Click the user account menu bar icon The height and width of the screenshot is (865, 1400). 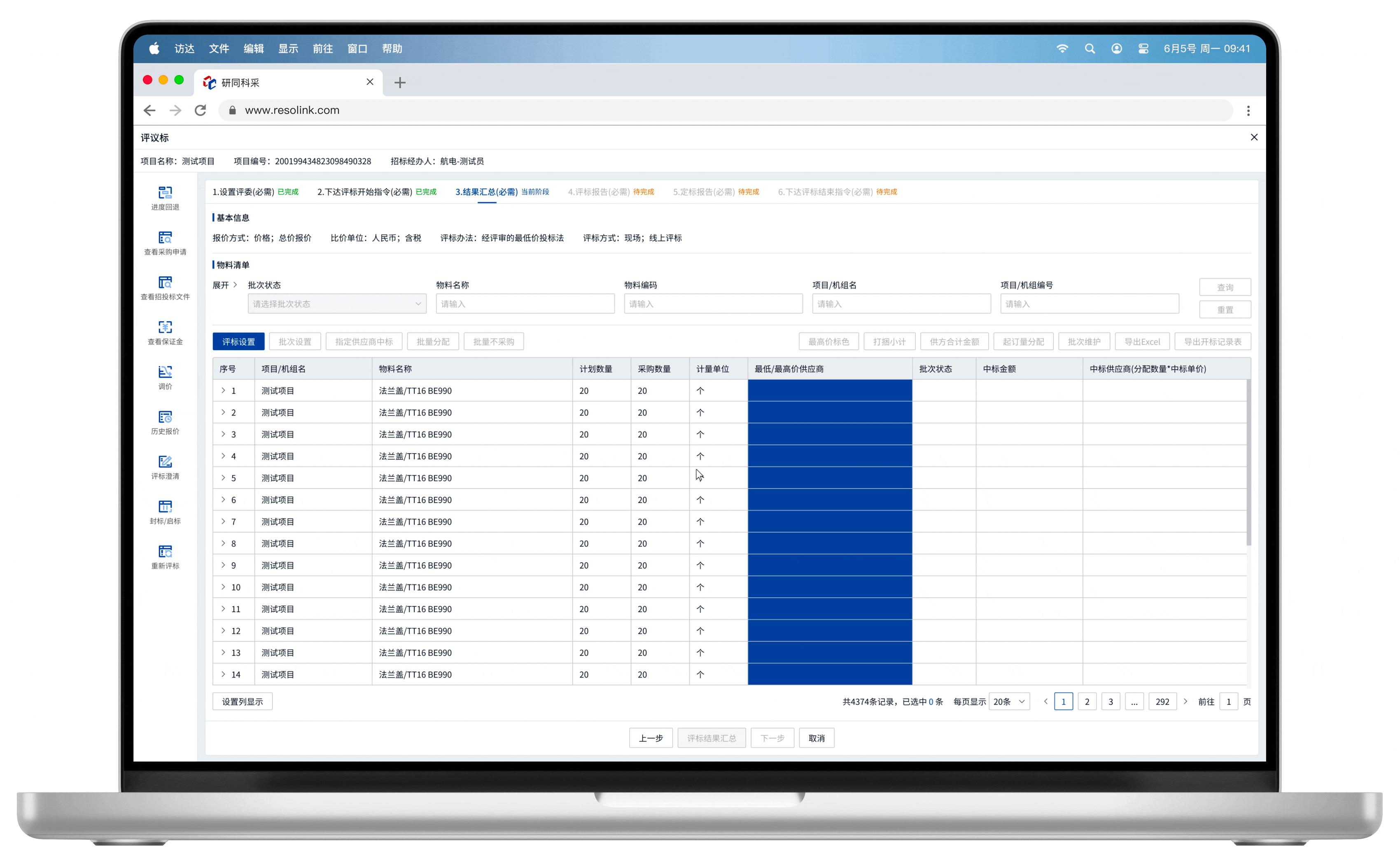[x=1116, y=49]
